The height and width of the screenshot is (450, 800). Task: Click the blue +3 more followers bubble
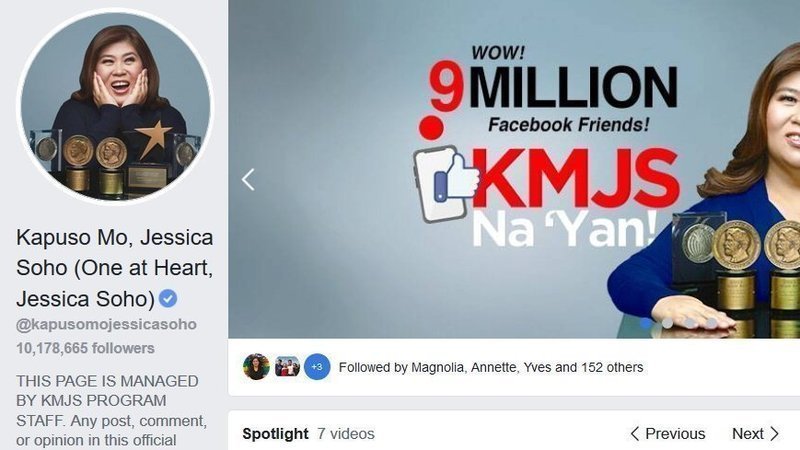pos(317,367)
